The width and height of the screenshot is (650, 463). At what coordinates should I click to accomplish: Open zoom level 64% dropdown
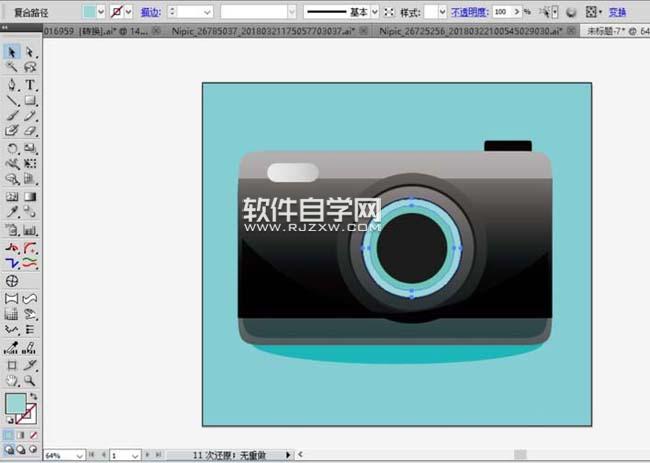[80, 456]
